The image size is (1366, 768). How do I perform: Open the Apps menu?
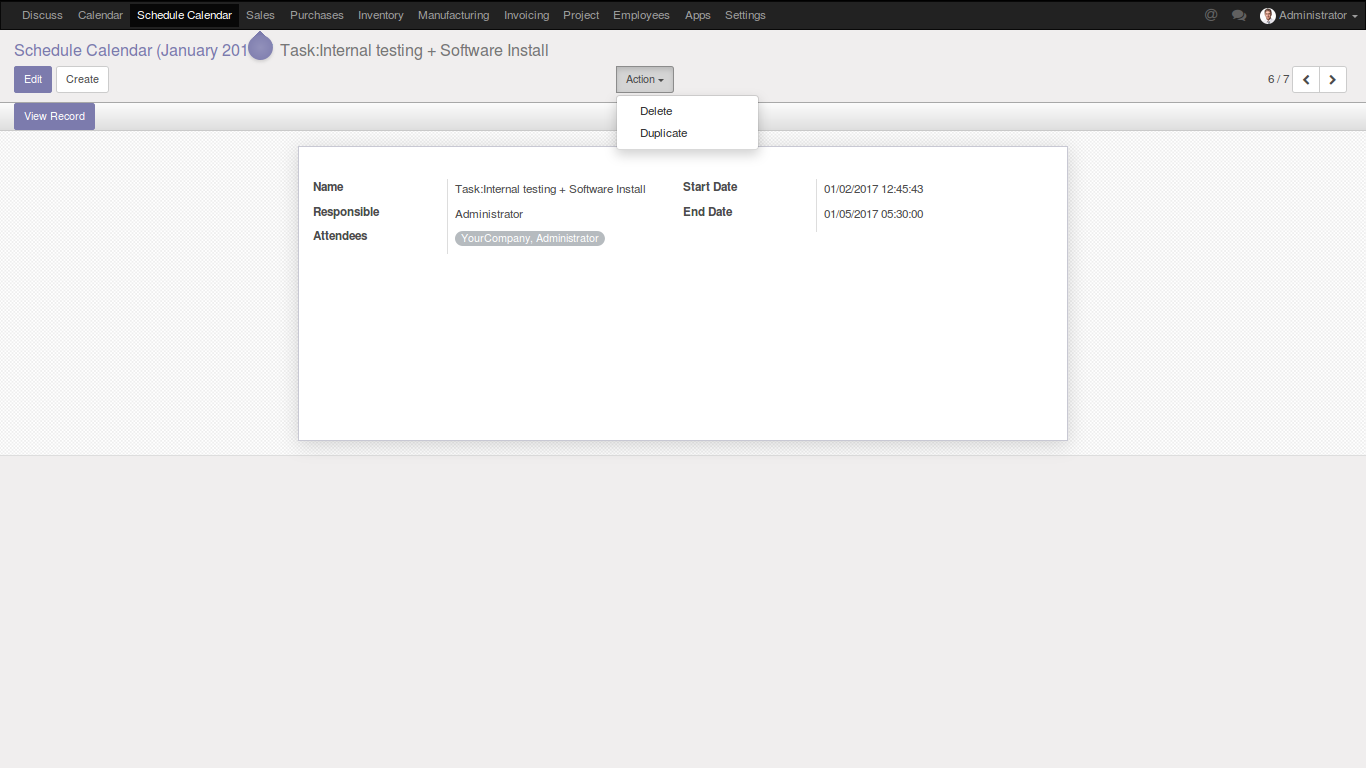click(698, 15)
